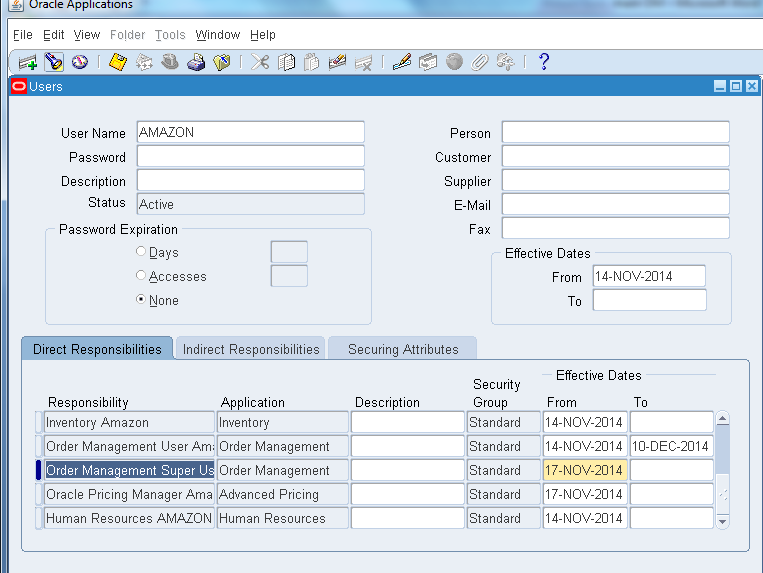Open Window Help question mark icon
Screen dimensions: 763x573
tap(544, 62)
